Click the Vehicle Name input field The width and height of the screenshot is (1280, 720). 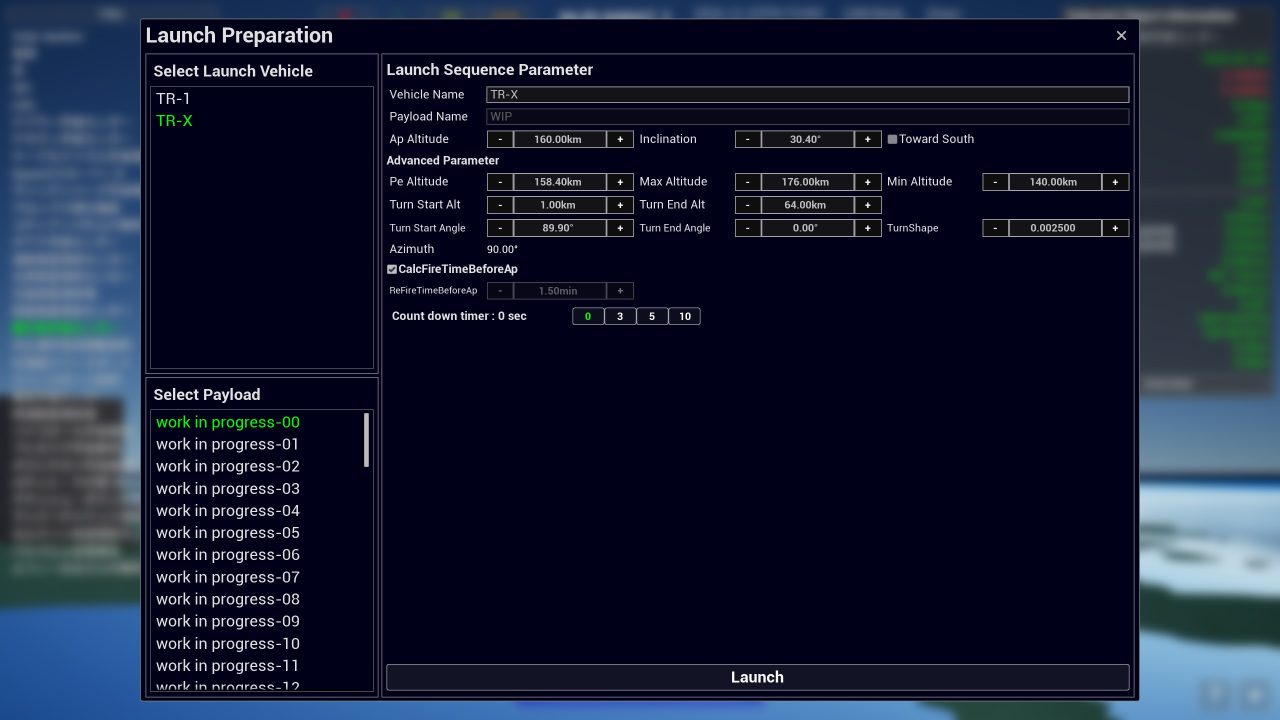(808, 94)
